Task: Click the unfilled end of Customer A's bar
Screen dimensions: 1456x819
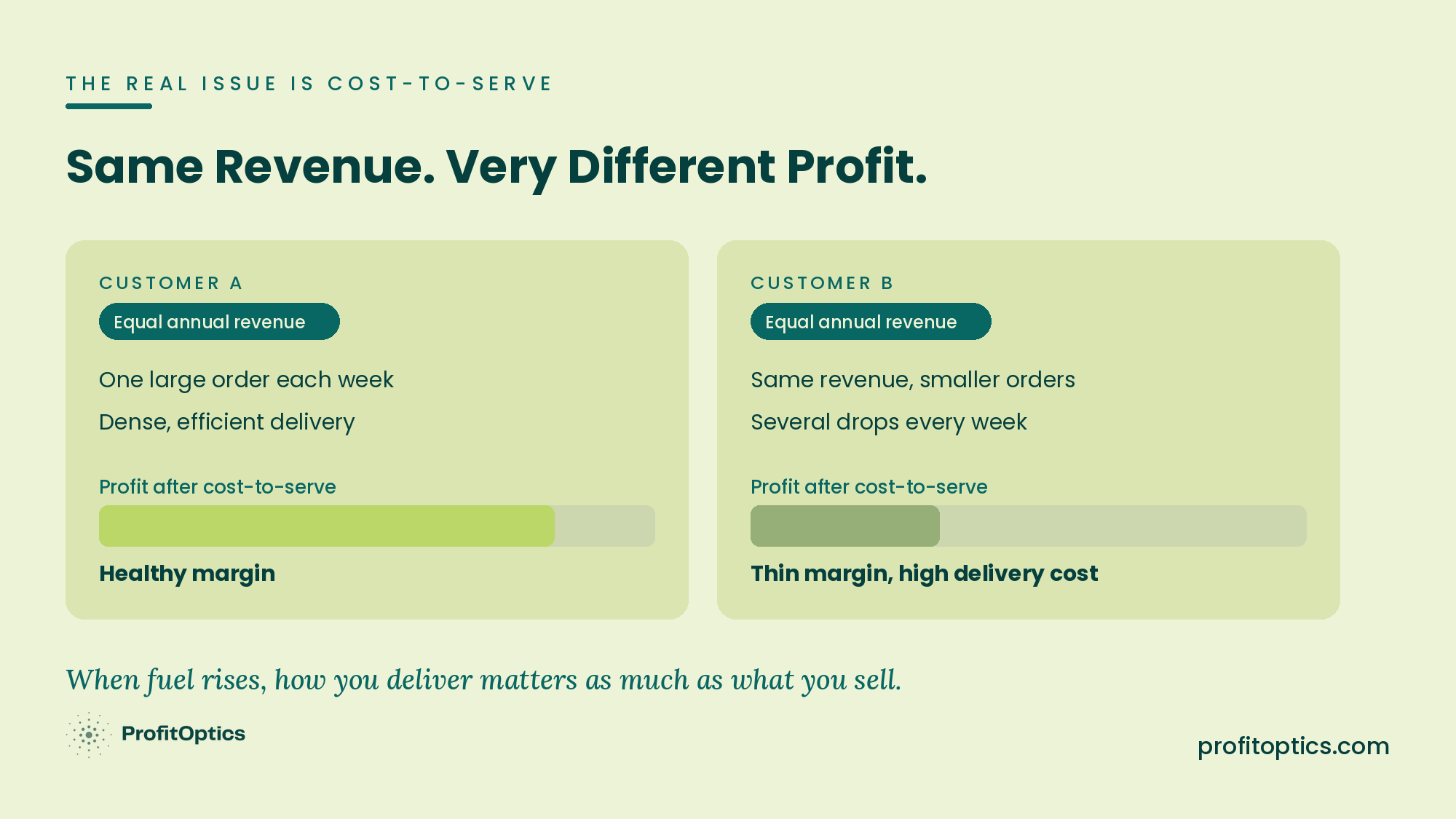Action: point(605,526)
